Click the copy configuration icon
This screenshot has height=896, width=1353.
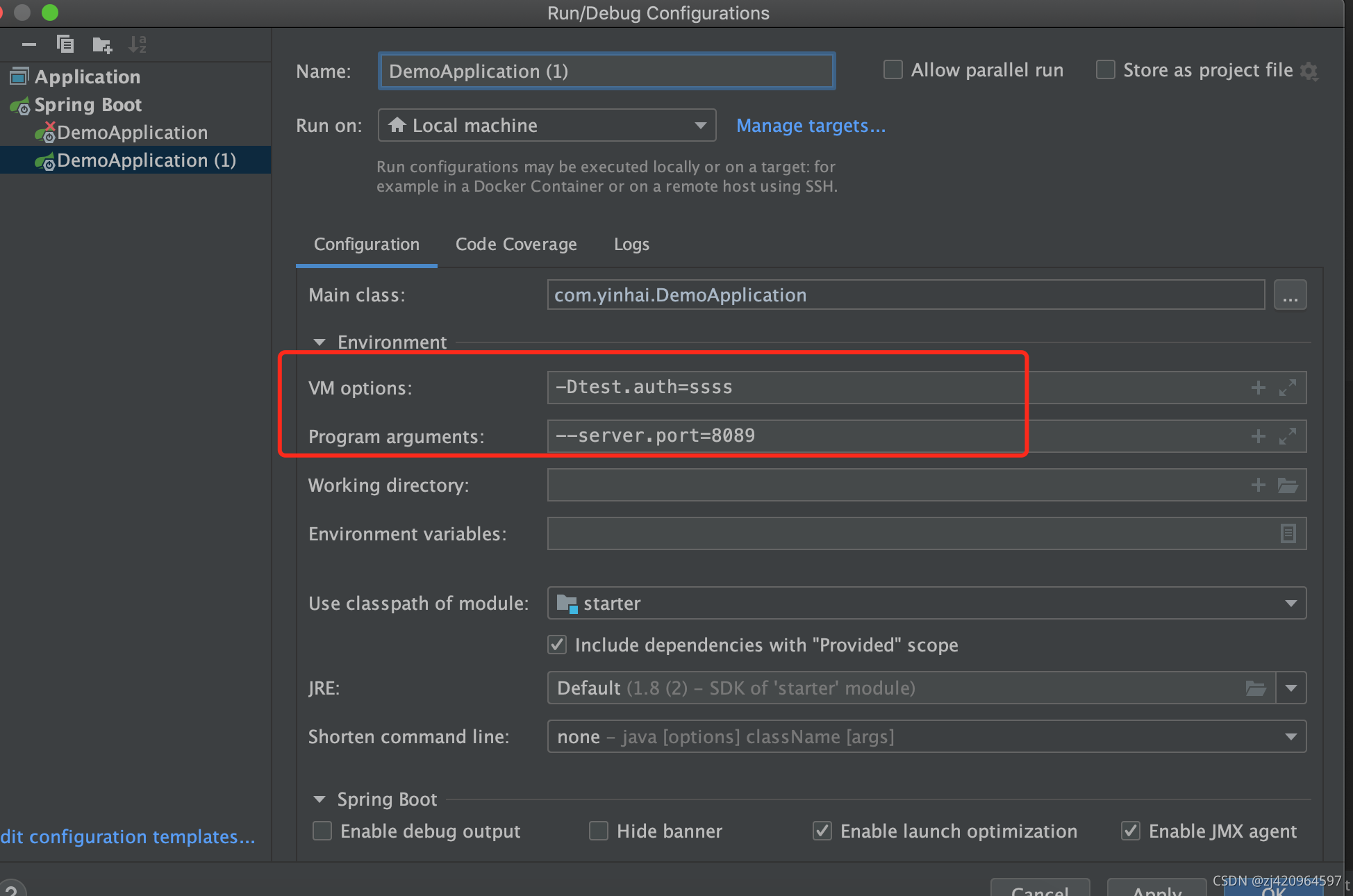[x=65, y=44]
